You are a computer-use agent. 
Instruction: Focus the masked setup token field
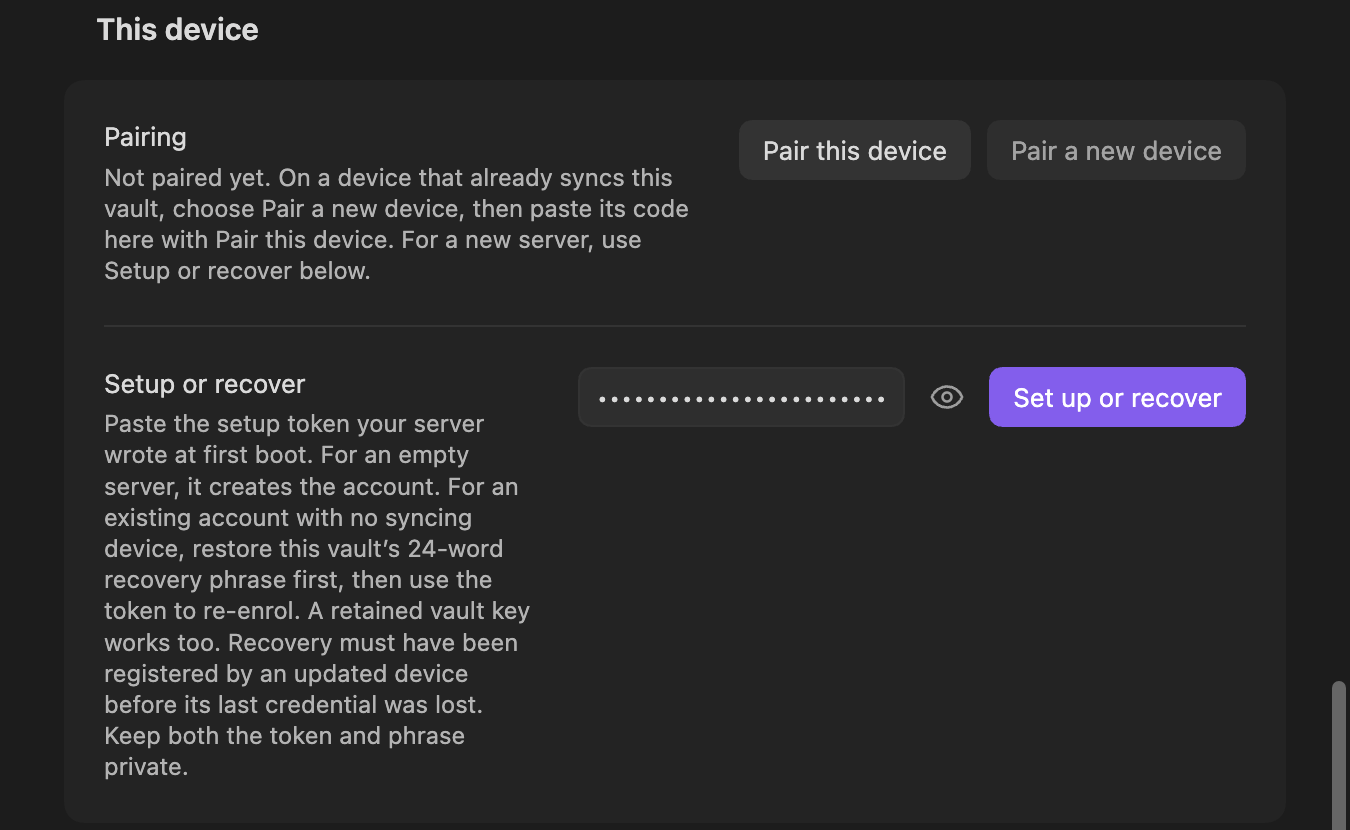tap(741, 397)
